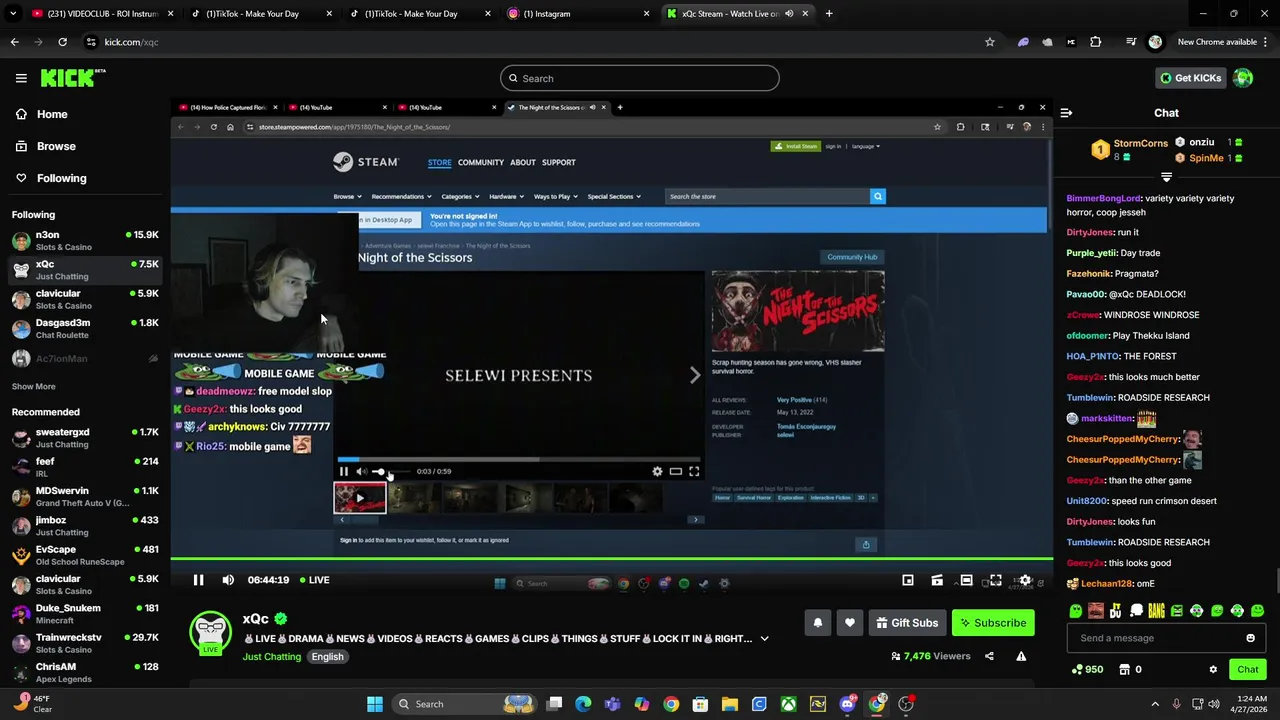Expand the chat leaderboard chevron
Viewport: 1280px width, 720px height.
tap(1166, 177)
